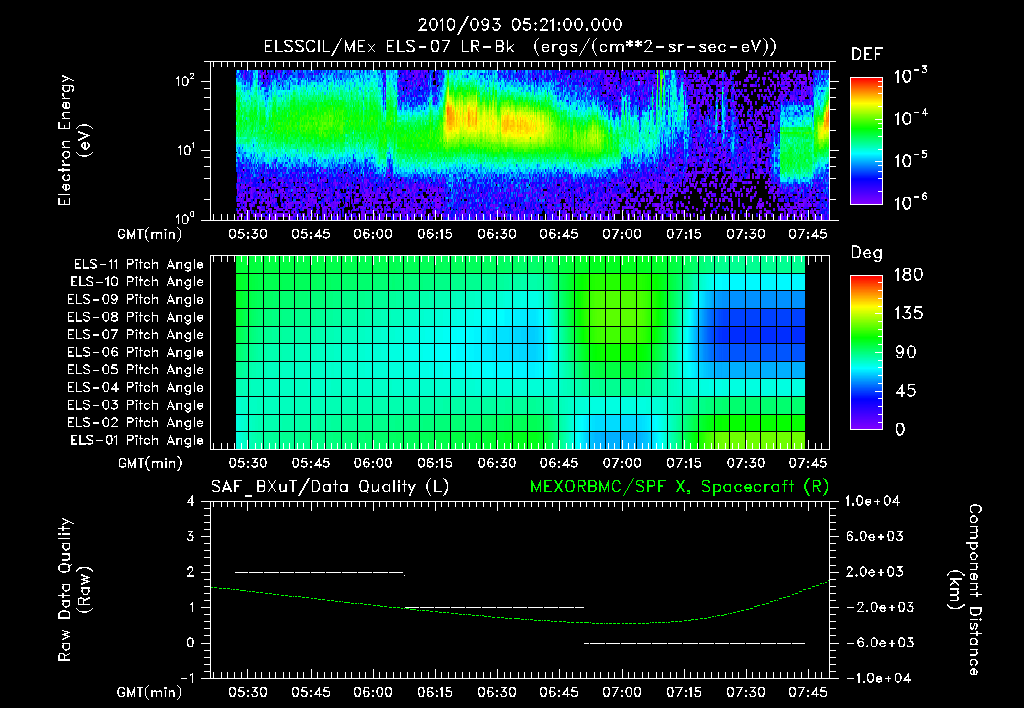The image size is (1024, 708).
Task: Click the 135 value on the Deg scale
Action: pos(908,314)
